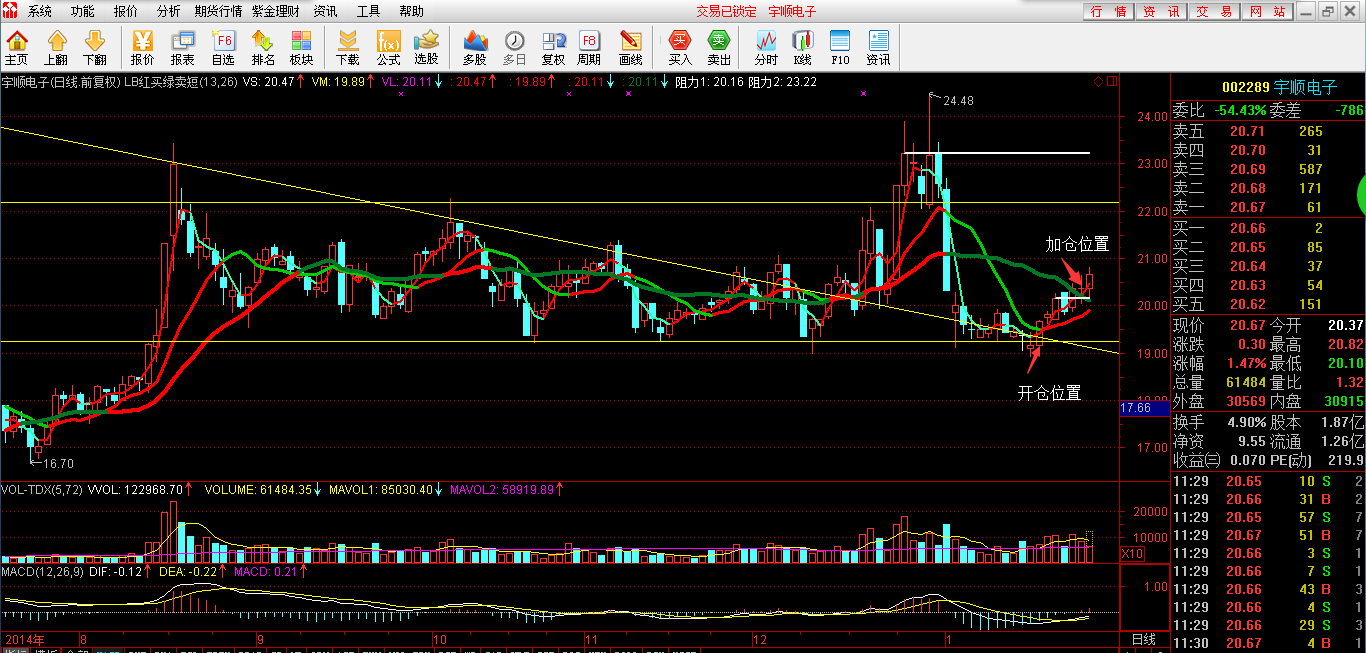Click the 选股 stock picker icon

(x=427, y=47)
